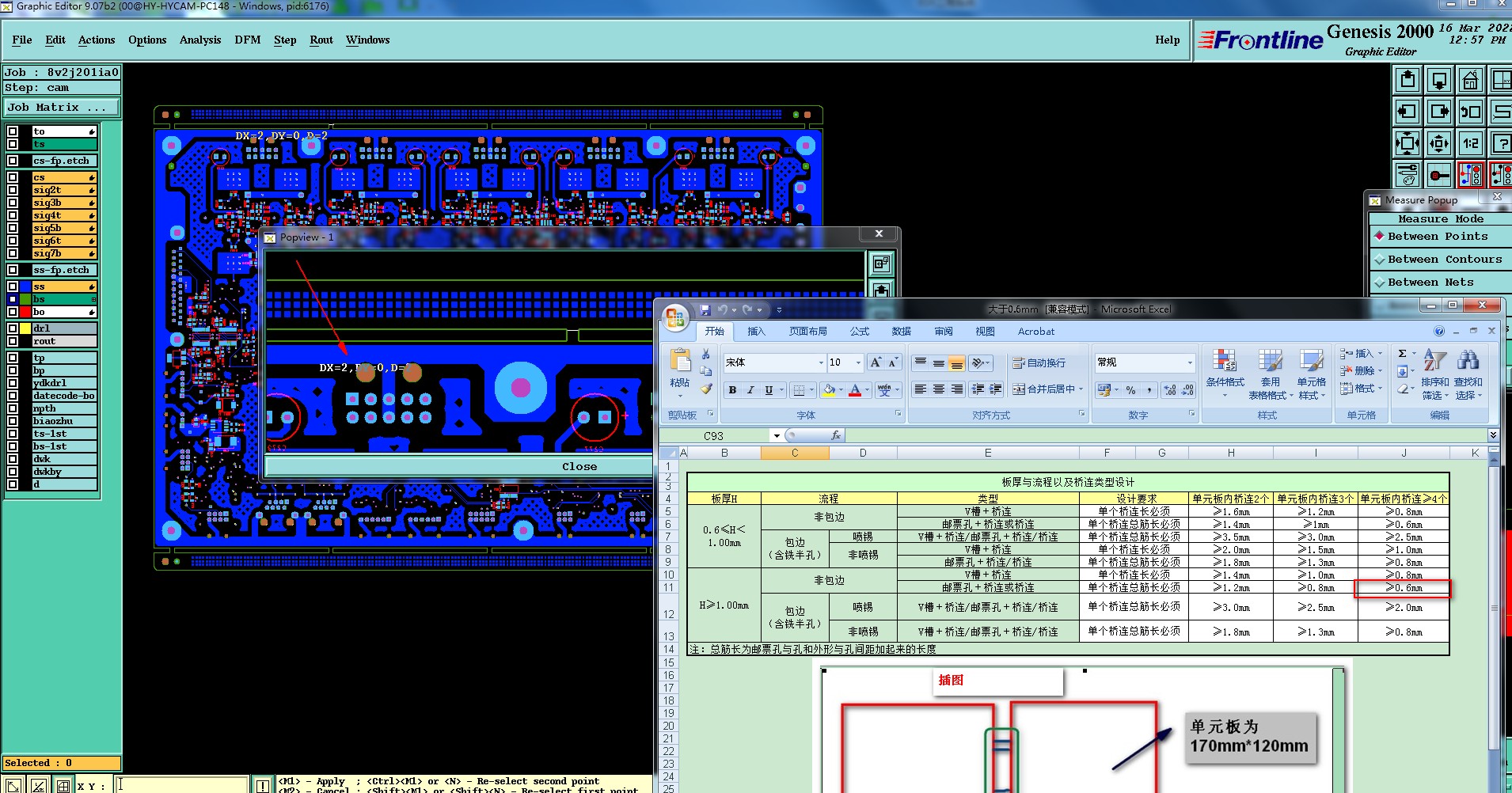This screenshot has width=1512, height=793.
Task: Open the Merge and Center dropdown arrow
Action: point(1081,389)
